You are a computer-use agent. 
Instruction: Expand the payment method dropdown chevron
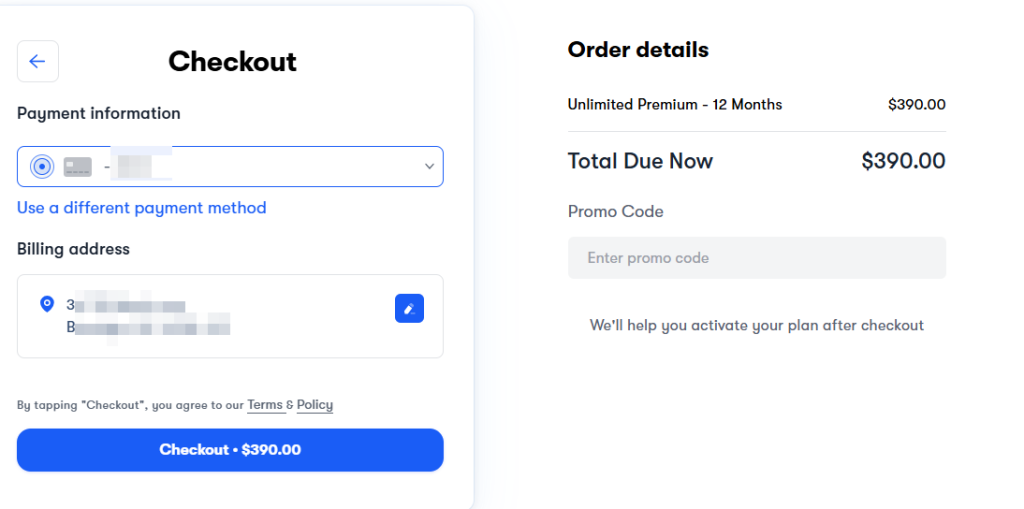(x=429, y=167)
